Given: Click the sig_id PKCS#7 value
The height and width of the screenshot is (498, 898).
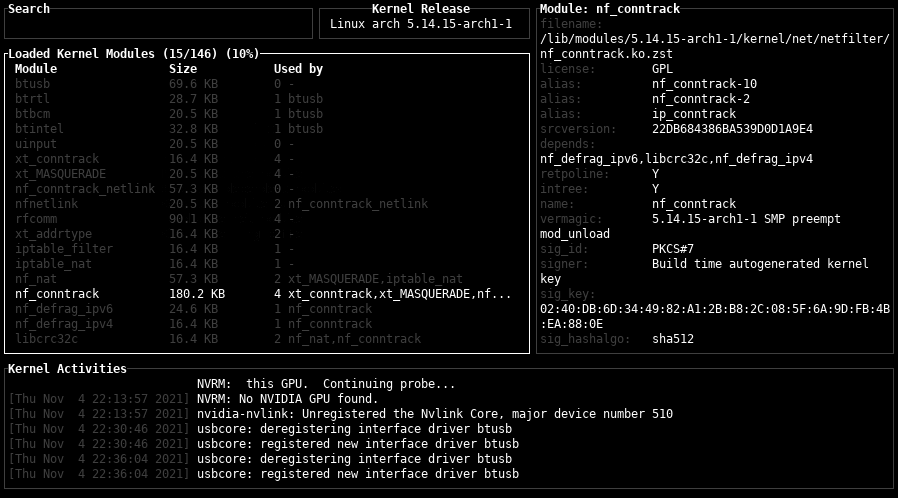Looking at the screenshot, I should [673, 248].
